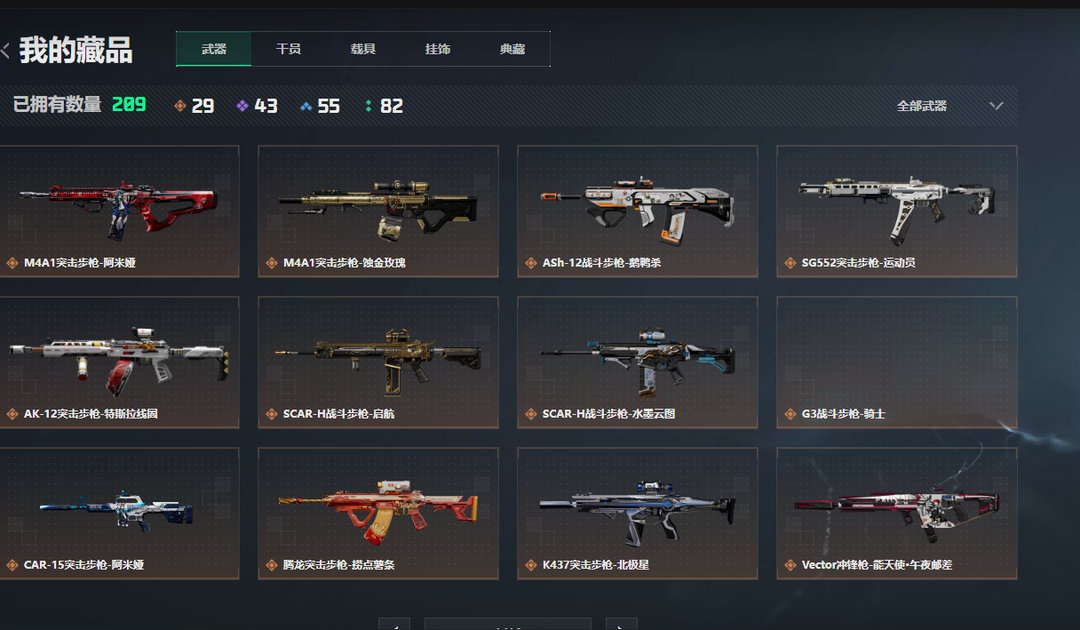Image resolution: width=1080 pixels, height=630 pixels.
Task: Go to next page arrow at bottom
Action: (x=621, y=624)
